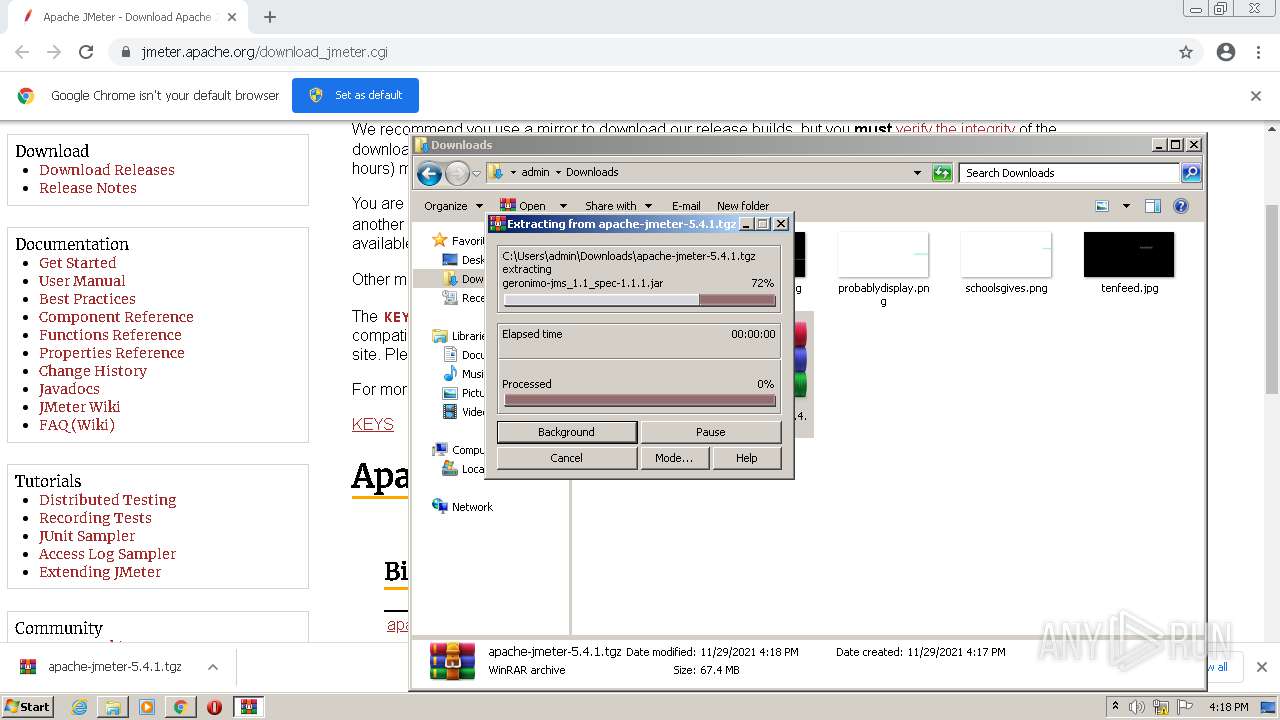Screen dimensions: 1280x720
Task: Expand the Open button dropdown arrow
Action: point(563,206)
